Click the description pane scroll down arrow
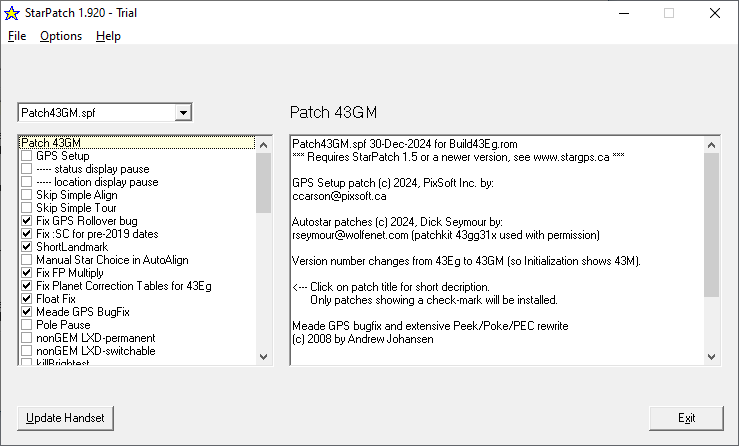 tap(711, 357)
